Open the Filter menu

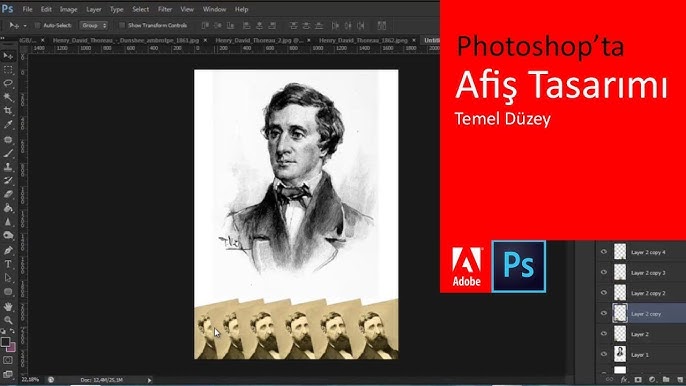click(x=165, y=9)
